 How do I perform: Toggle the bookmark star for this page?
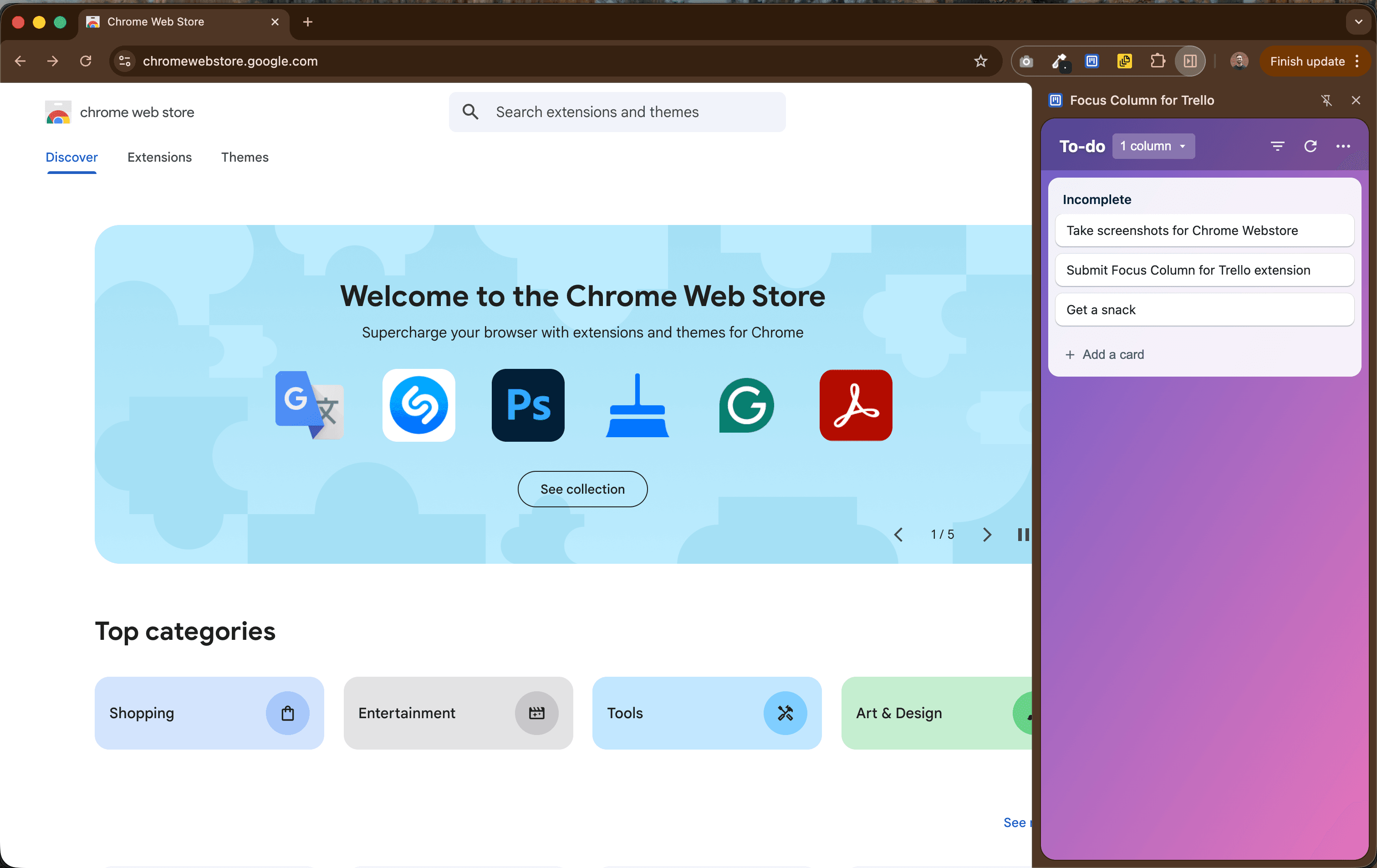click(981, 61)
